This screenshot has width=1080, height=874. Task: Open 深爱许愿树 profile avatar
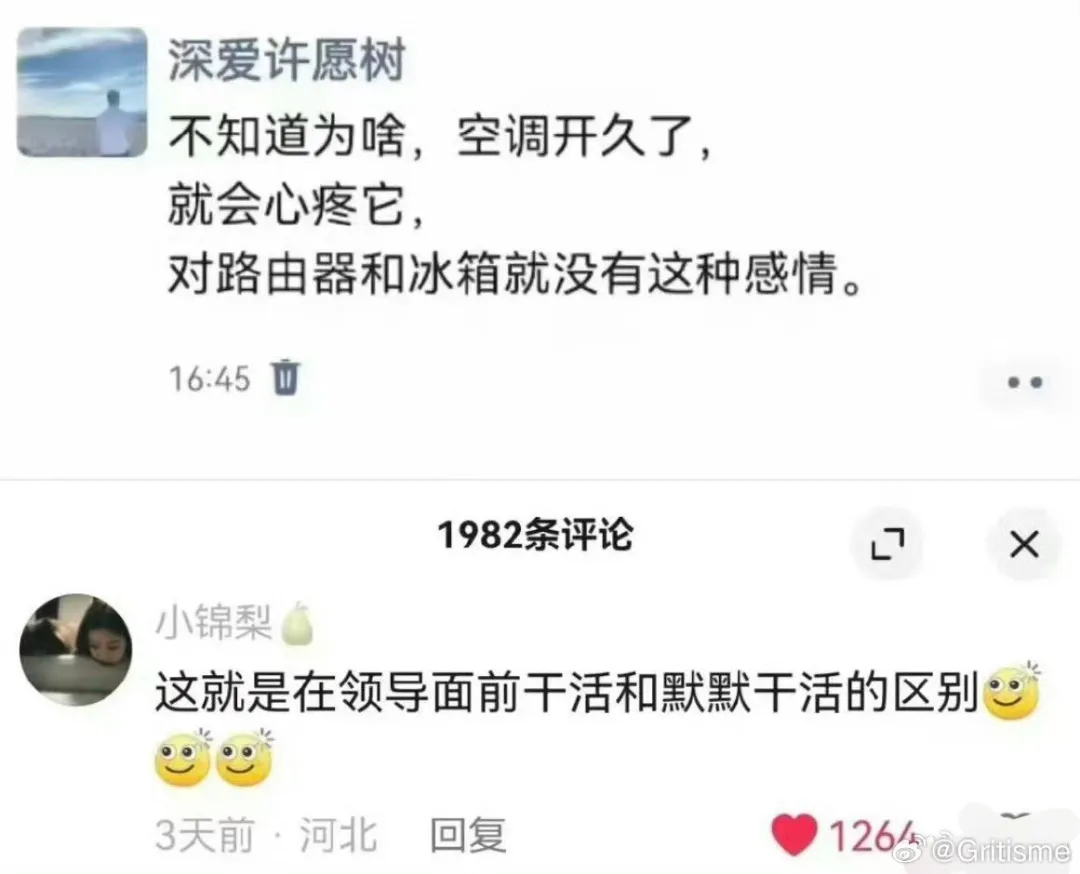[82, 92]
